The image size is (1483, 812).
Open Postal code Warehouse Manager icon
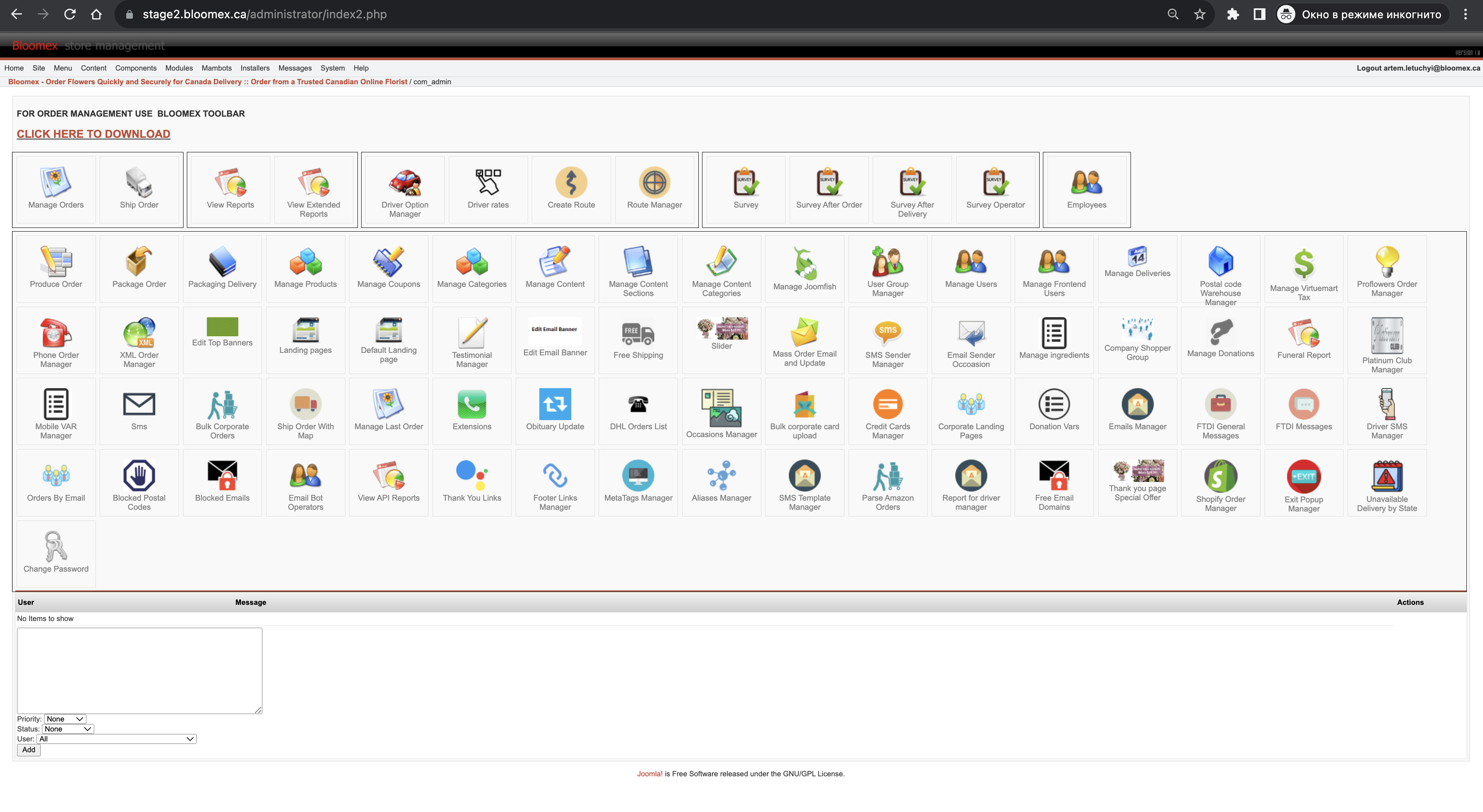coord(1221,261)
